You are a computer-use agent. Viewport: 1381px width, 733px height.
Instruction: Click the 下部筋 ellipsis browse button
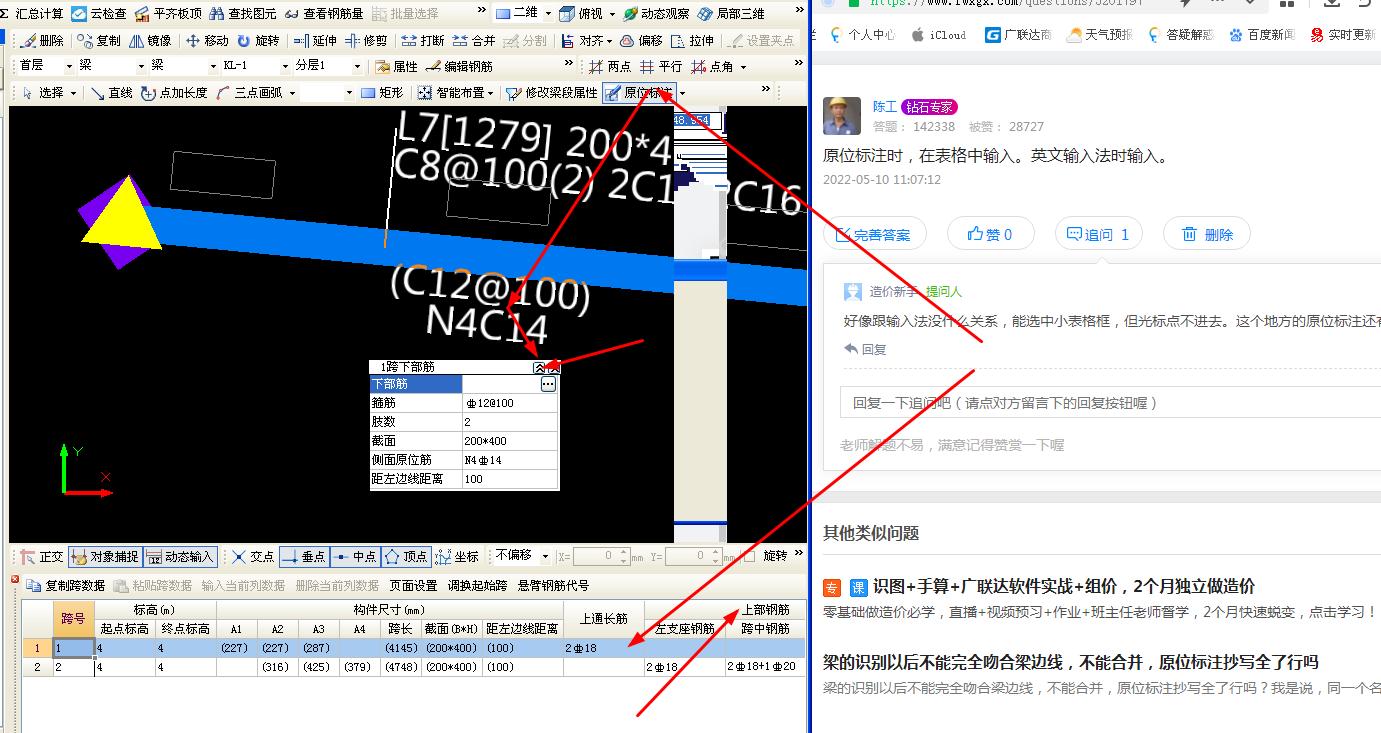tap(548, 384)
